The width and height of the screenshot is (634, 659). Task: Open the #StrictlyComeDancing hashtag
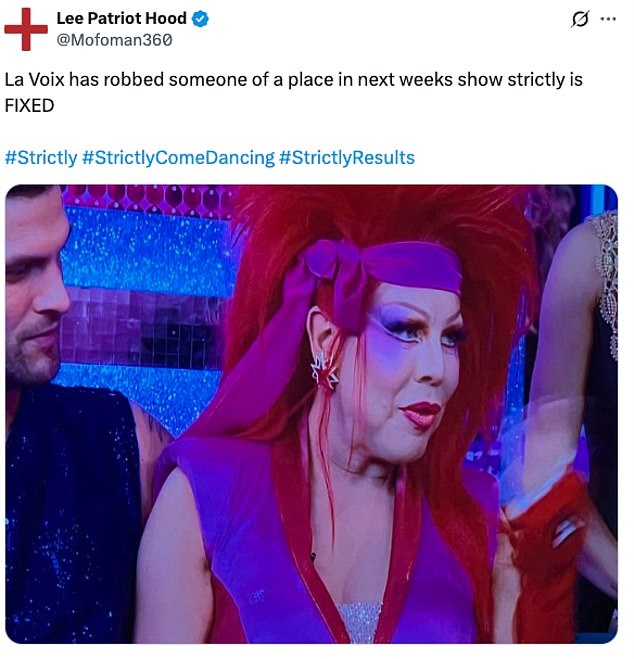(x=178, y=158)
